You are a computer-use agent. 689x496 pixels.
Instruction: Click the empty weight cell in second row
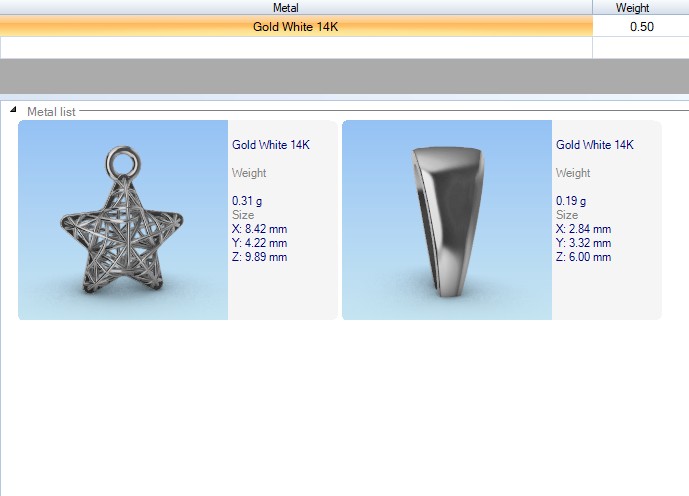click(x=640, y=47)
